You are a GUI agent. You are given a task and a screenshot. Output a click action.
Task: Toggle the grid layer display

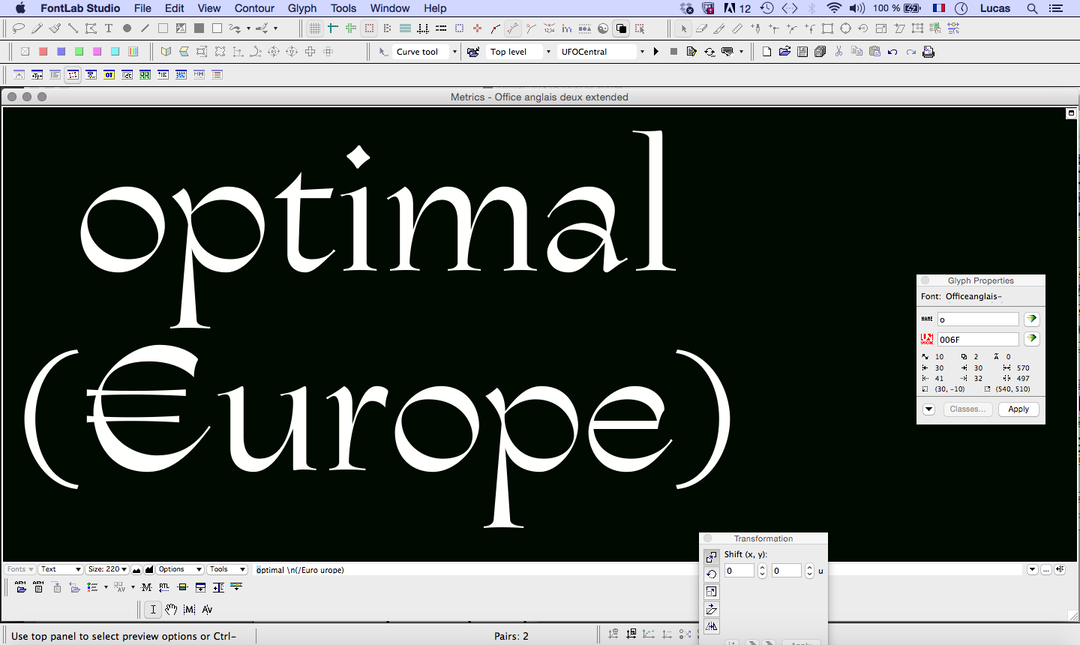(315, 28)
